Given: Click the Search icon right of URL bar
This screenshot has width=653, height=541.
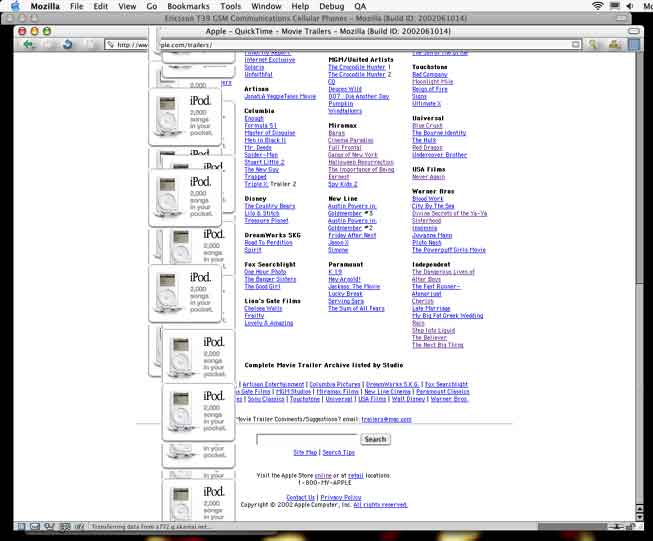Looking at the screenshot, I should [593, 44].
